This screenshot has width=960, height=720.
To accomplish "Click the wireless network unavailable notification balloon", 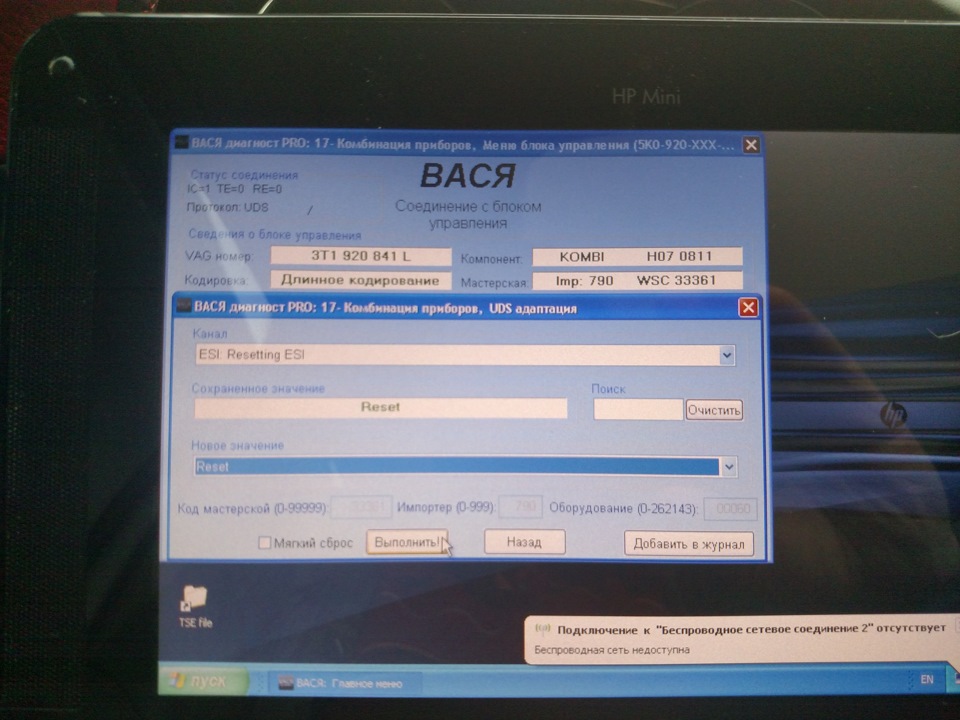I will (x=741, y=640).
